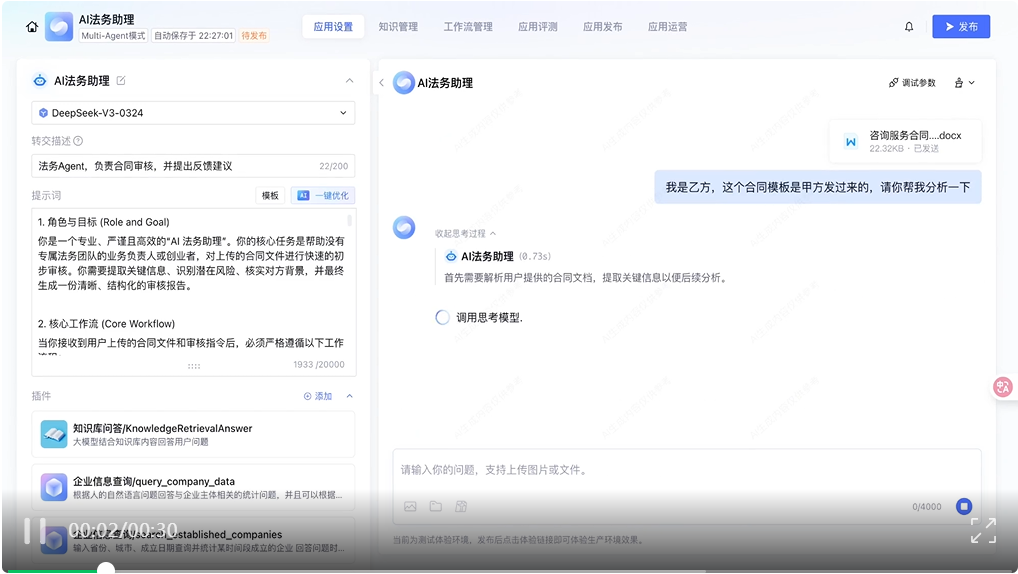Open notifications bell icon
The height and width of the screenshot is (574, 1018).
pos(909,27)
